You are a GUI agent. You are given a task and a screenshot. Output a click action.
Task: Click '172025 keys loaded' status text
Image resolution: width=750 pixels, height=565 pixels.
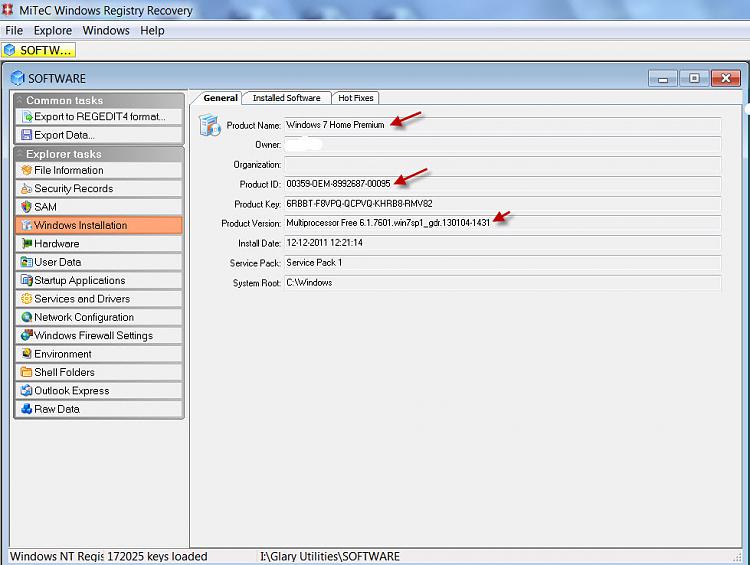click(x=157, y=556)
